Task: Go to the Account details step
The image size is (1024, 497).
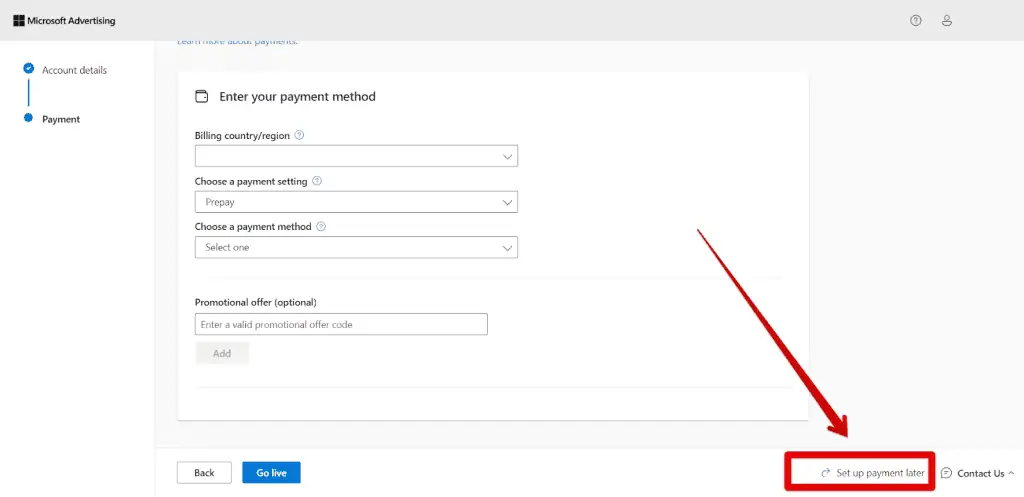Action: [74, 70]
